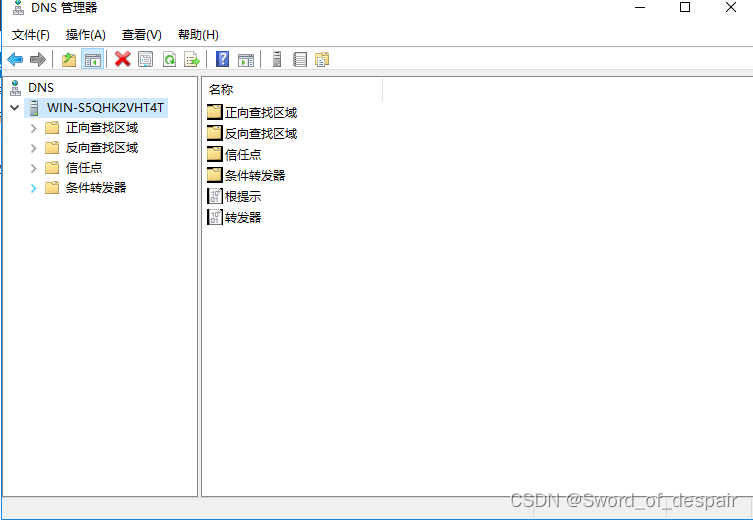Toggle the Show/Hide action pane icon

pyautogui.click(x=246, y=60)
